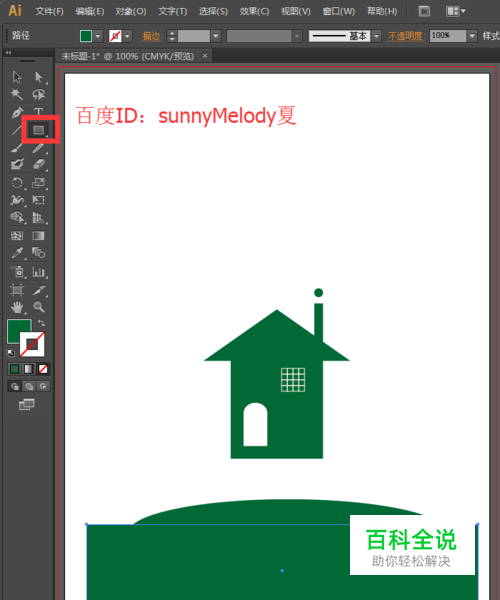
Task: Select the Symbol Sprayer tool
Action: tap(17, 272)
